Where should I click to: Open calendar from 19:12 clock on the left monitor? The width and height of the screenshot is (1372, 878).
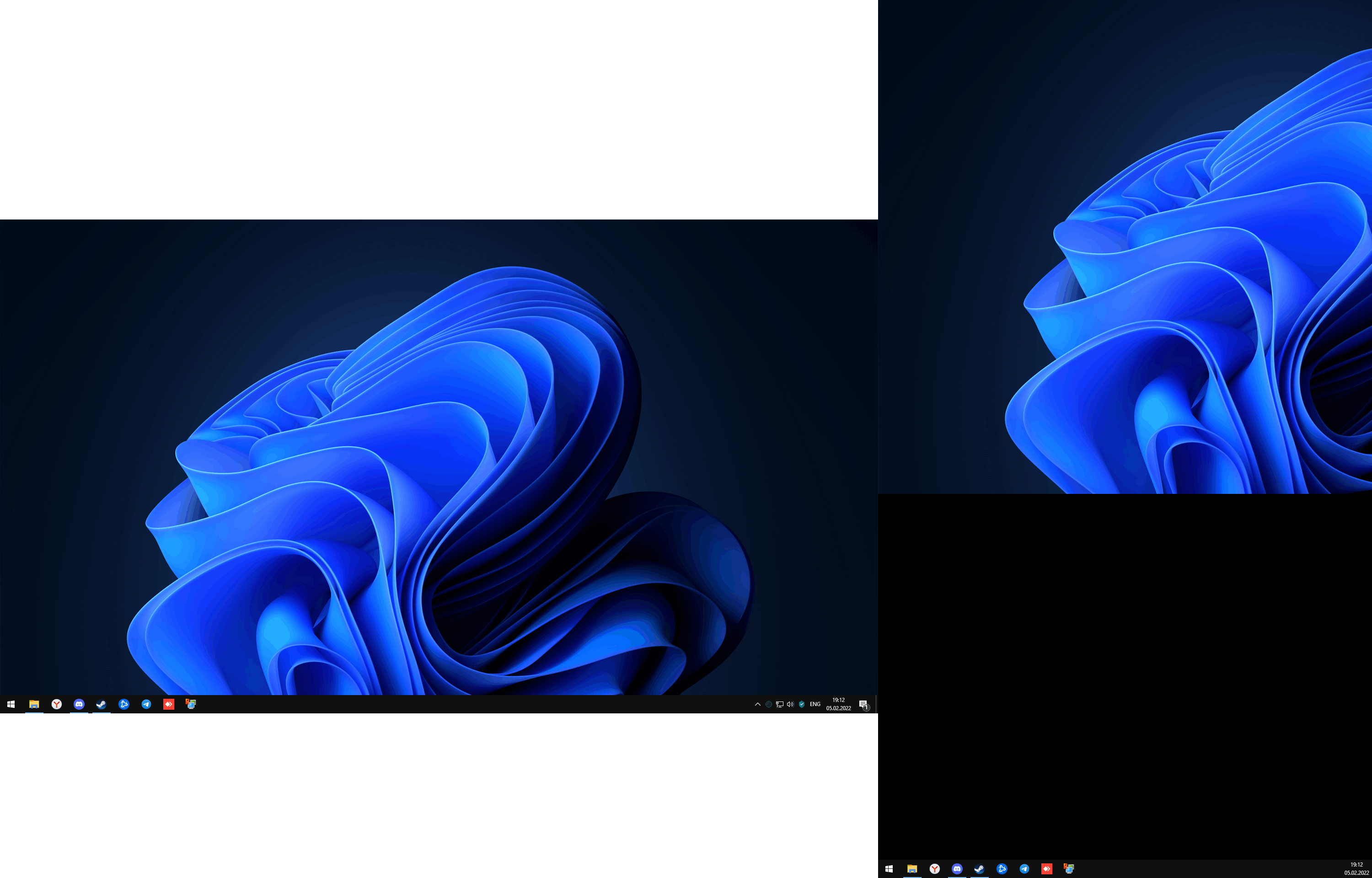(838, 705)
